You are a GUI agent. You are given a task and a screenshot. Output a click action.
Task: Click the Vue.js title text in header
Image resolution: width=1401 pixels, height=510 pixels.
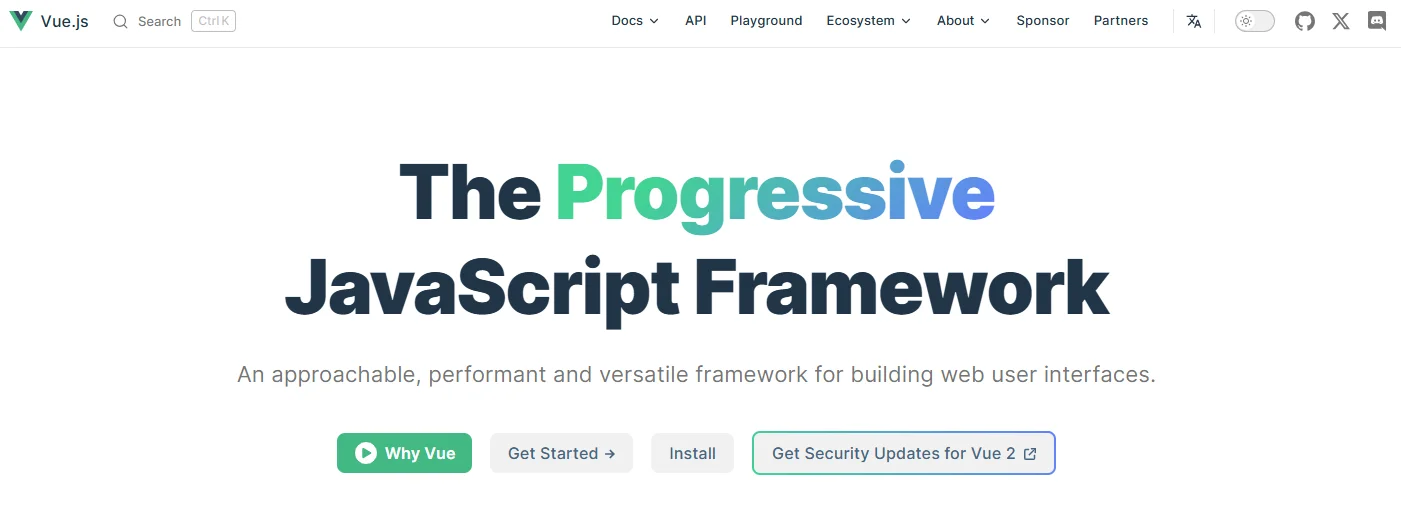[65, 21]
